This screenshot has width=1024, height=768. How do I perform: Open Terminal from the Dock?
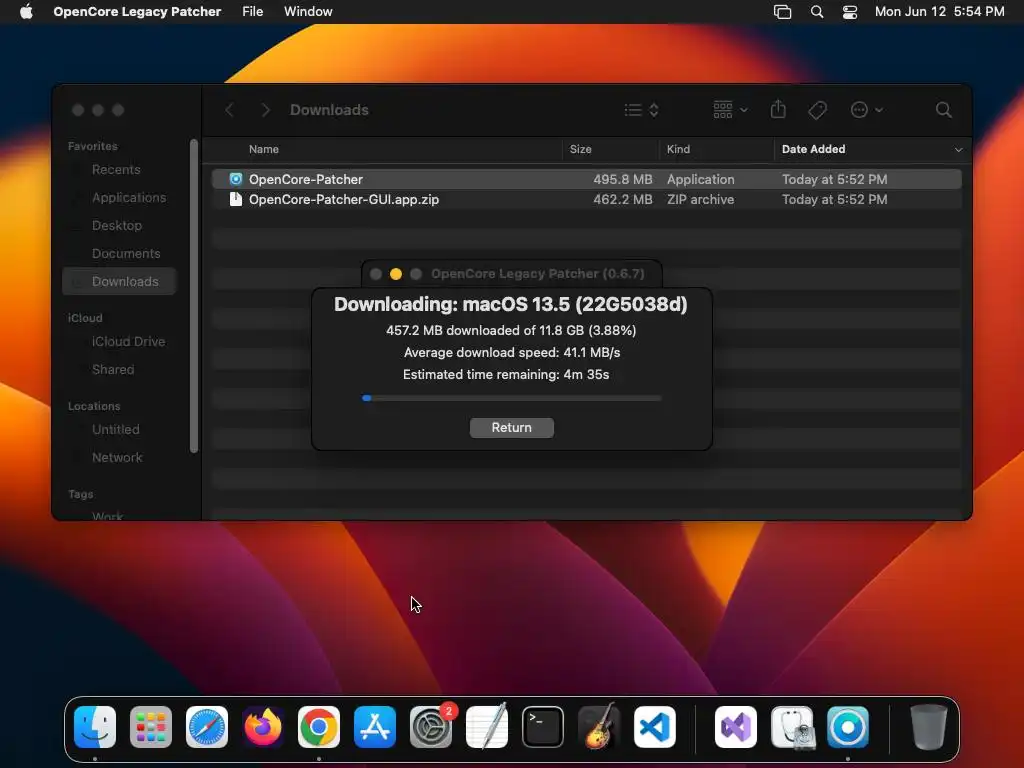pos(543,727)
